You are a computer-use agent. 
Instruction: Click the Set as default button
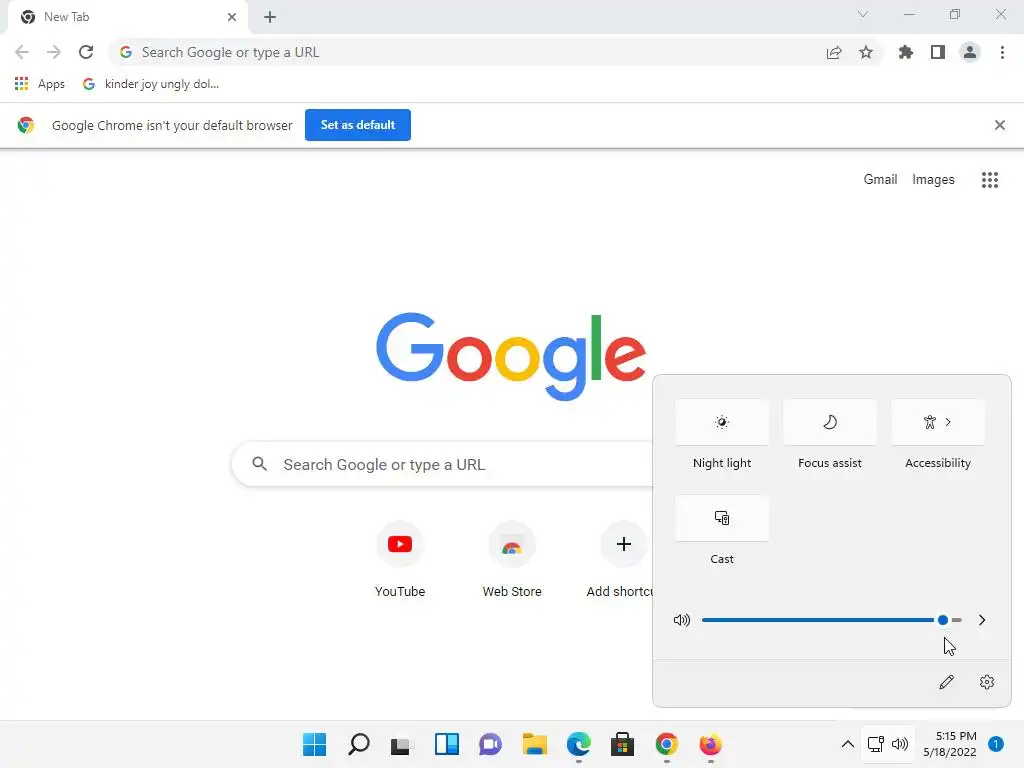(x=358, y=125)
